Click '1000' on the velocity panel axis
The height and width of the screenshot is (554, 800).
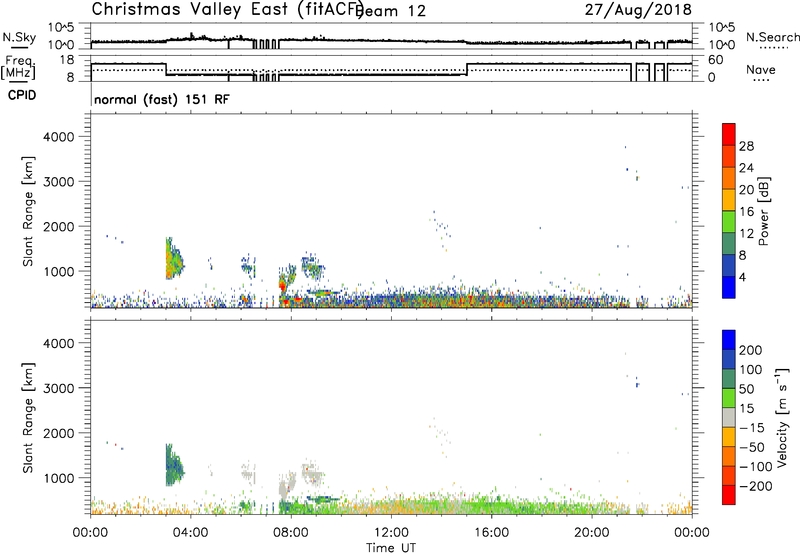(x=59, y=478)
